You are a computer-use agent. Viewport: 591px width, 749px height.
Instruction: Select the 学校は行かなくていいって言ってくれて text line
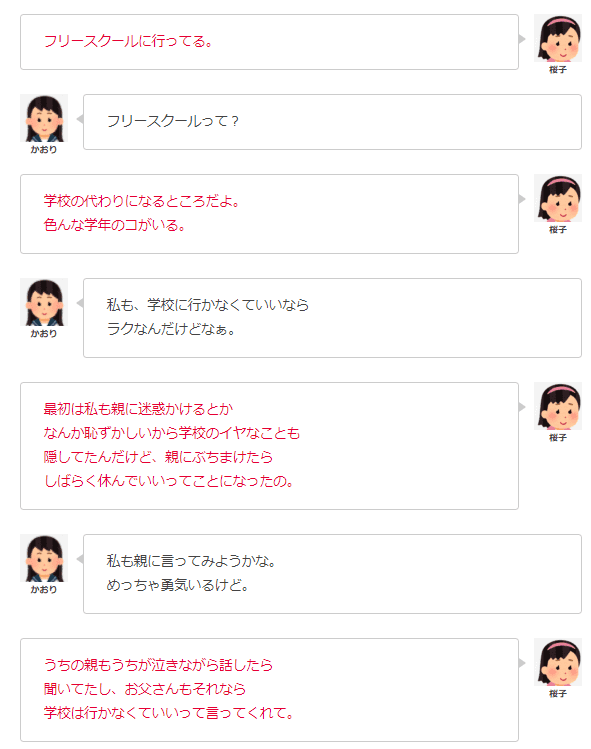(x=169, y=713)
